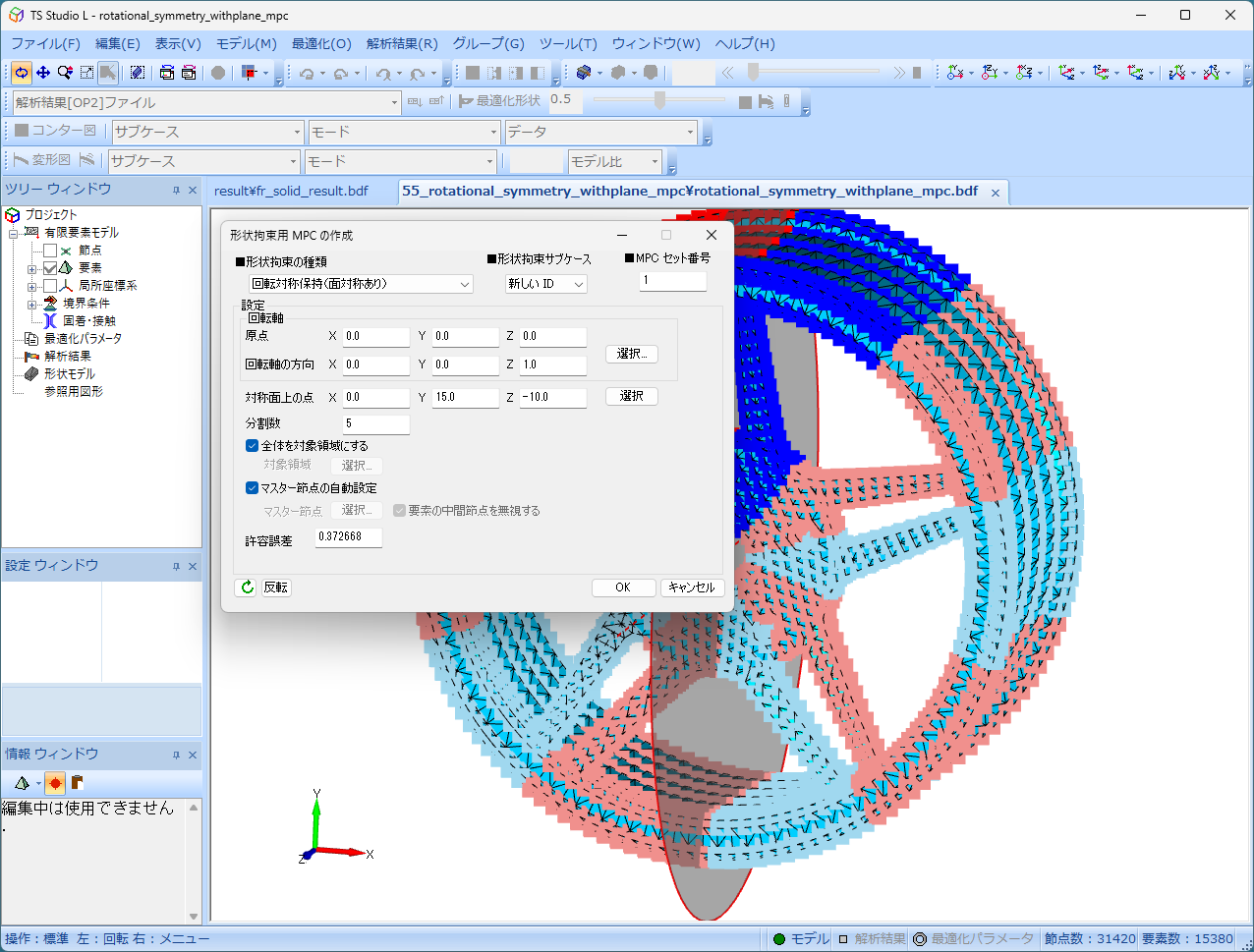The image size is (1254, 952).
Task: Click the last isometric XYZ view icon
Action: tap(1212, 73)
